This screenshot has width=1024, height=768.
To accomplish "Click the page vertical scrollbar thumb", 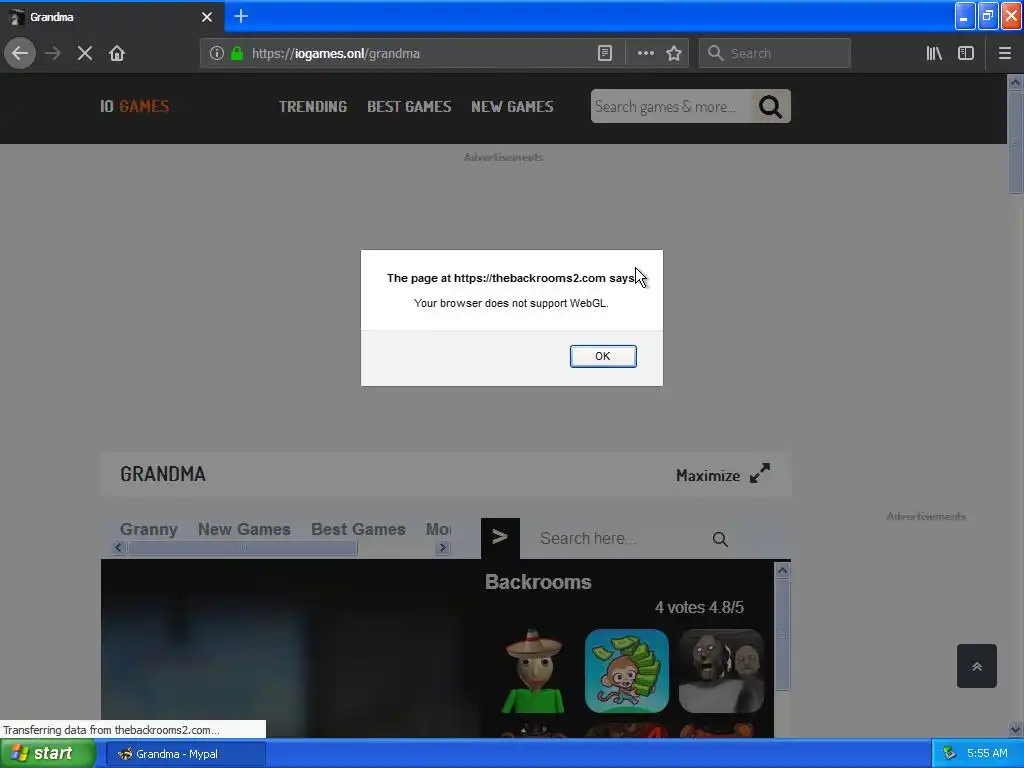I will [x=1015, y=142].
